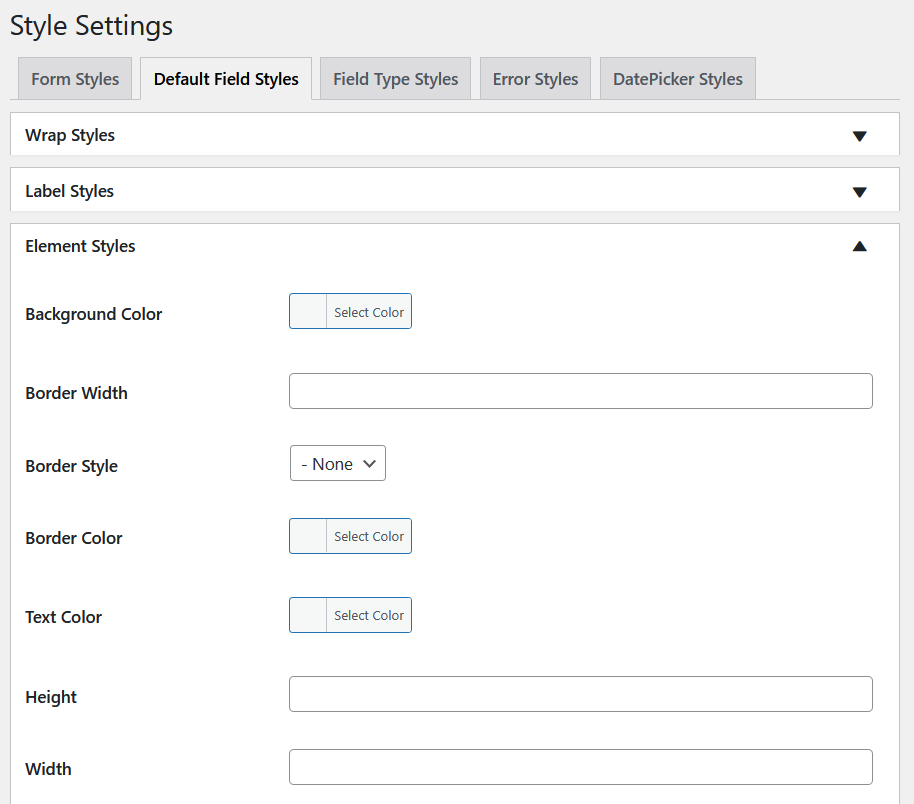Switch to the Form Styles tab
The height and width of the screenshot is (804, 914).
[75, 78]
